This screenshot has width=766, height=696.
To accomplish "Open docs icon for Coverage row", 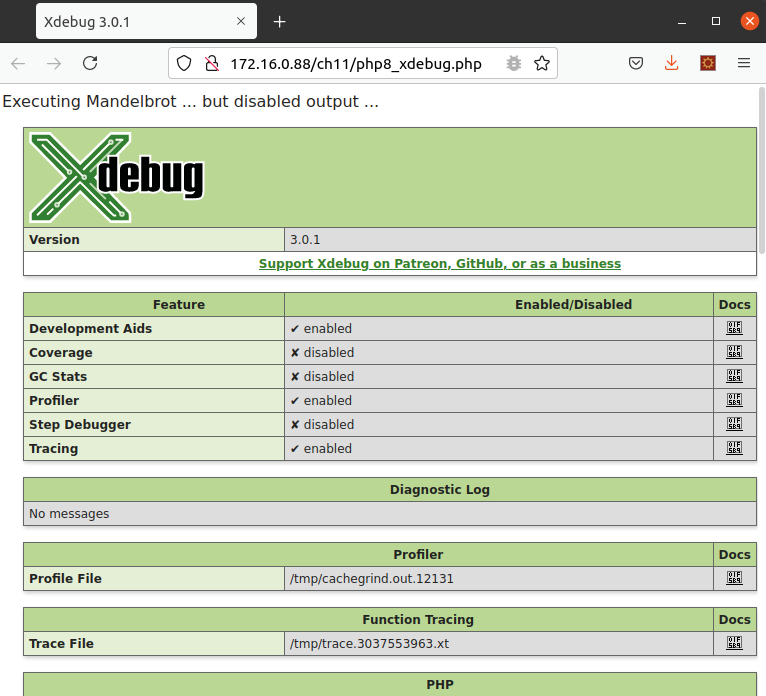I will pyautogui.click(x=734, y=352).
